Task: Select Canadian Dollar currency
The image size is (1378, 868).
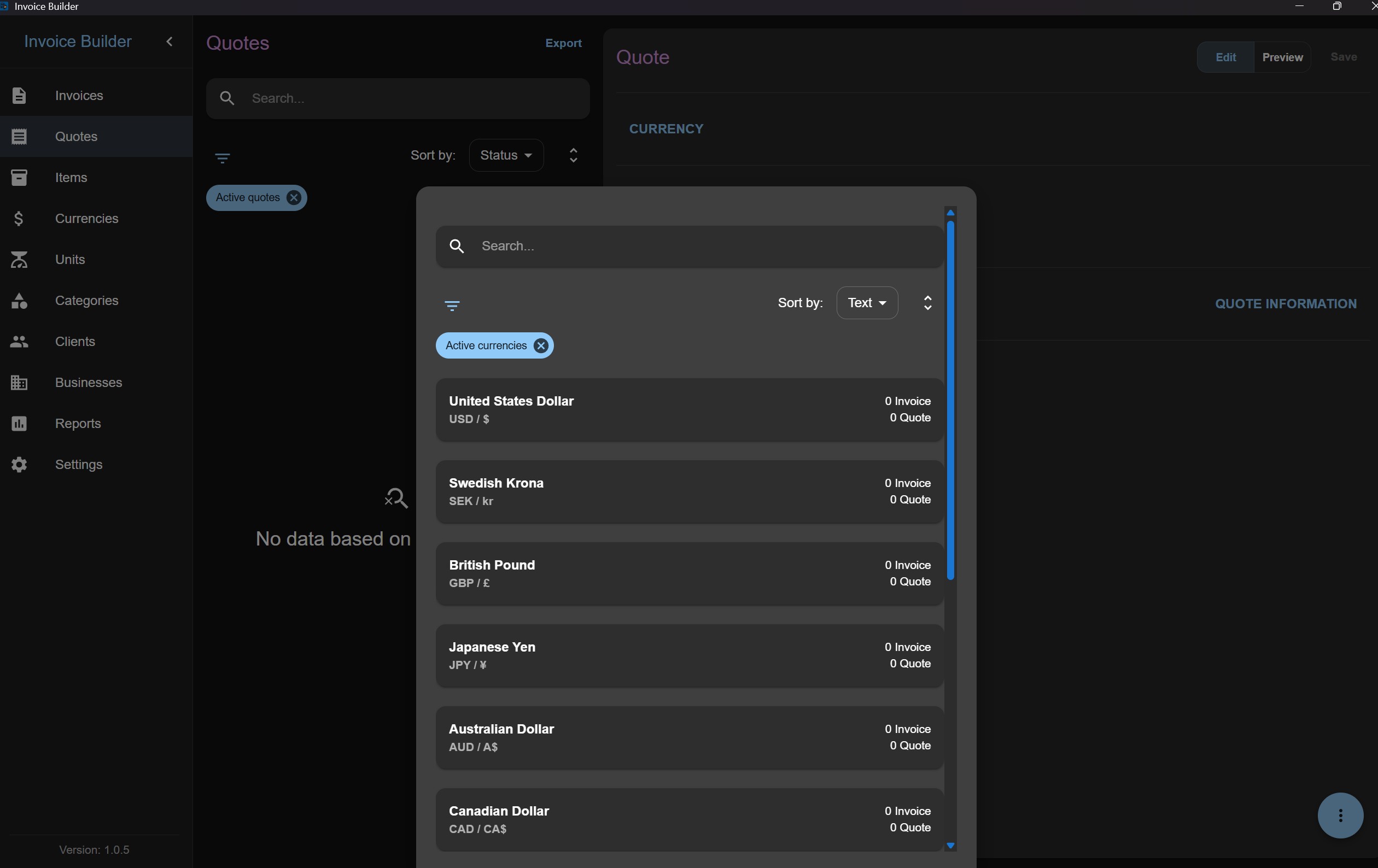Action: point(689,819)
